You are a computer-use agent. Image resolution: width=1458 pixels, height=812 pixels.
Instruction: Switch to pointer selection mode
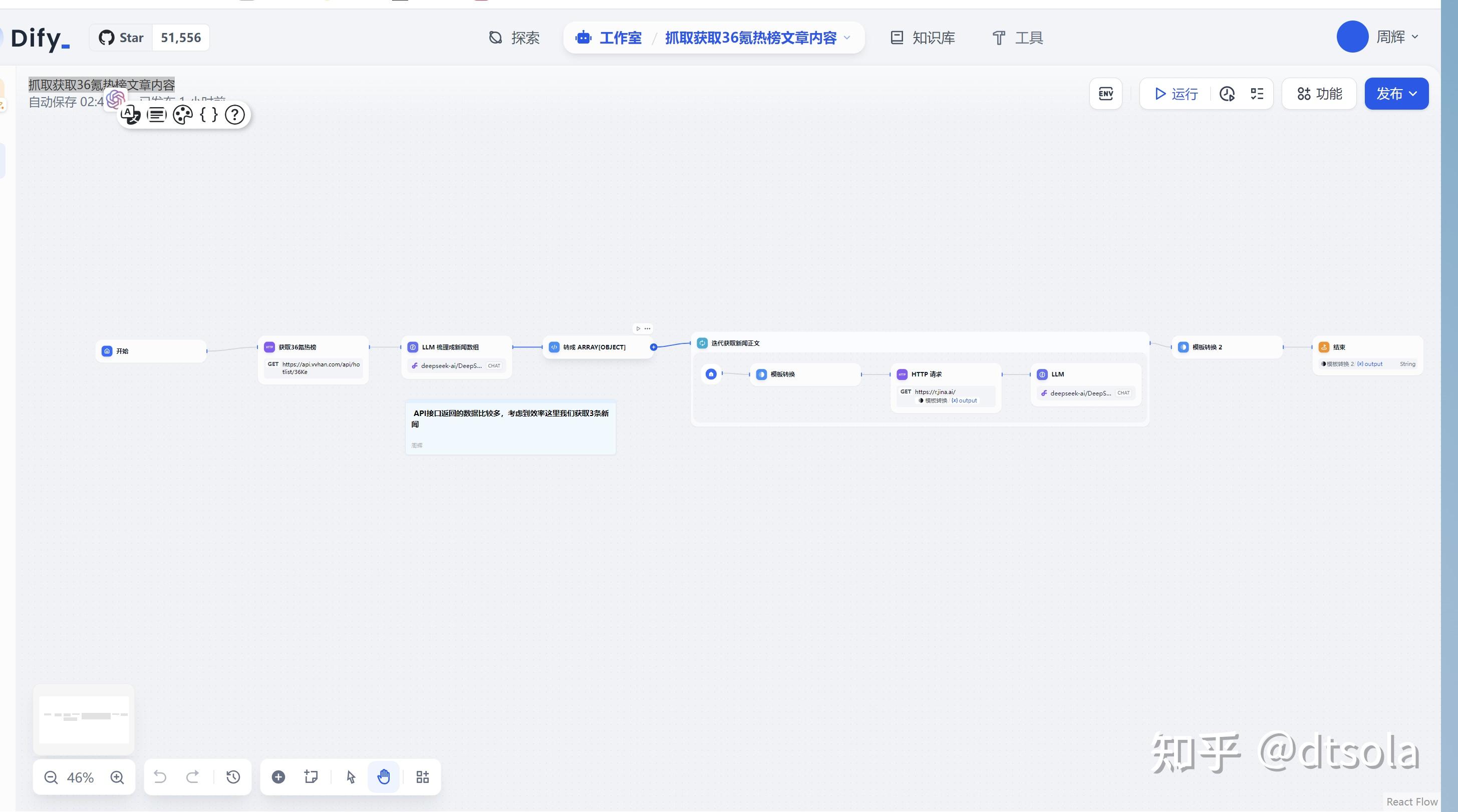[351, 777]
